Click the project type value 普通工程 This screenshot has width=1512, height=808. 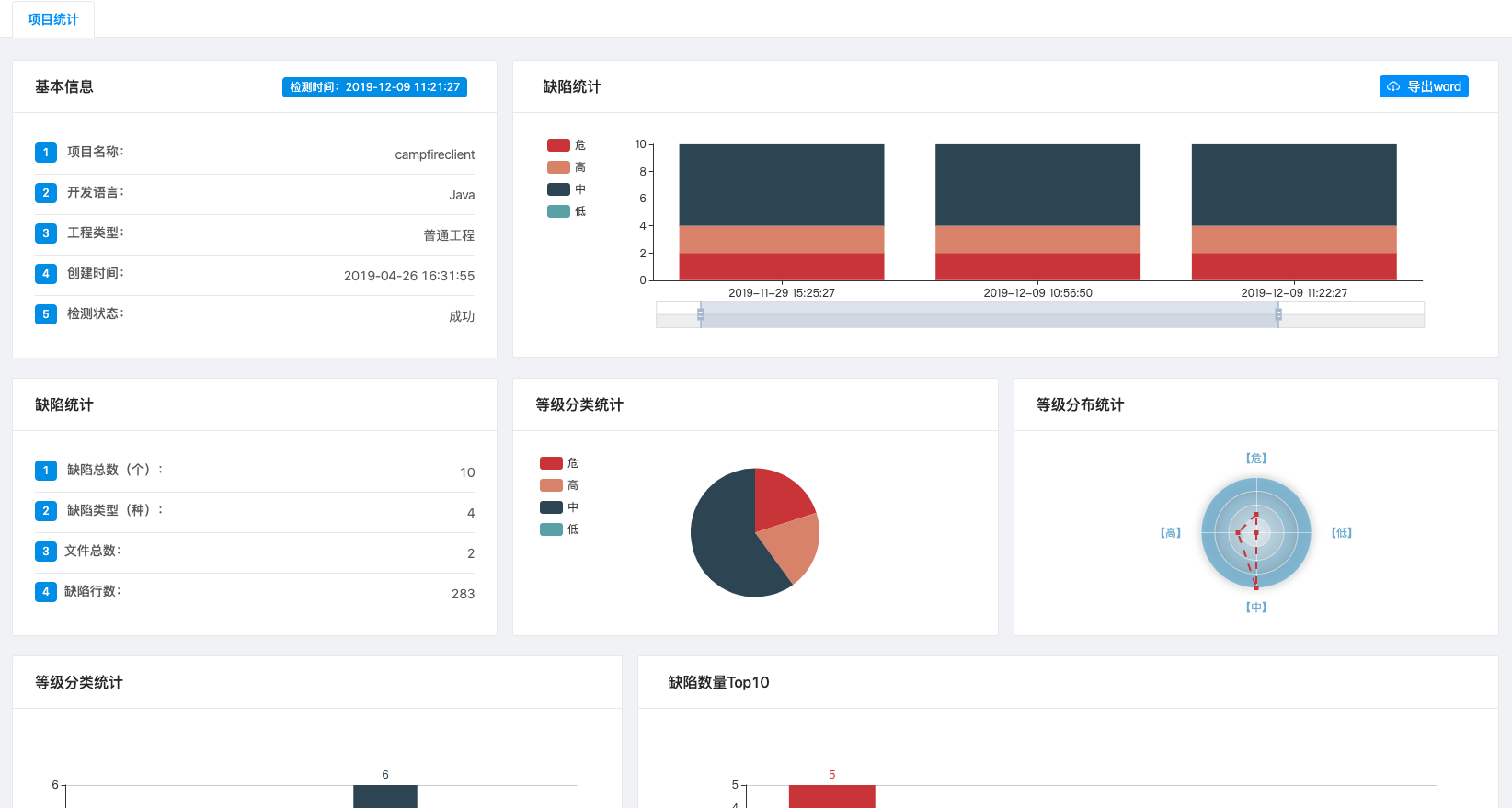tap(449, 235)
